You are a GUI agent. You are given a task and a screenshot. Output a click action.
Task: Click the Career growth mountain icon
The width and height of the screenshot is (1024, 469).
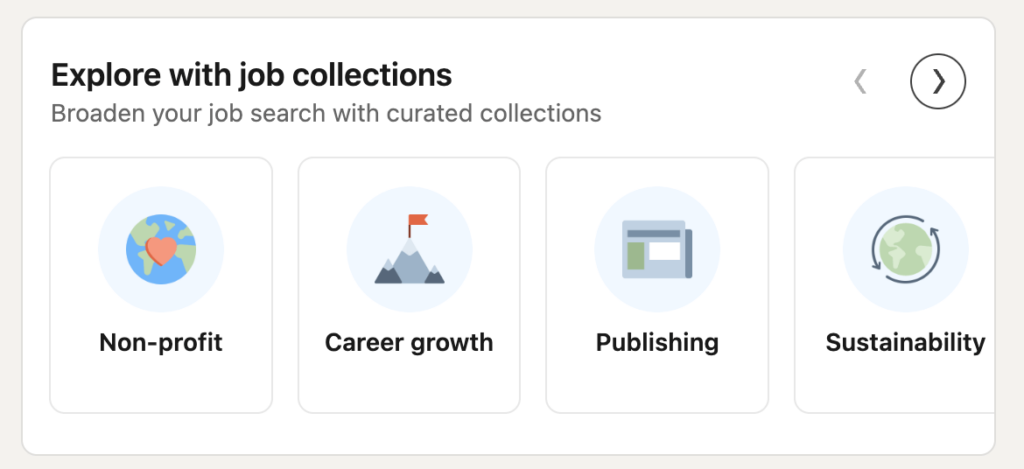(409, 250)
